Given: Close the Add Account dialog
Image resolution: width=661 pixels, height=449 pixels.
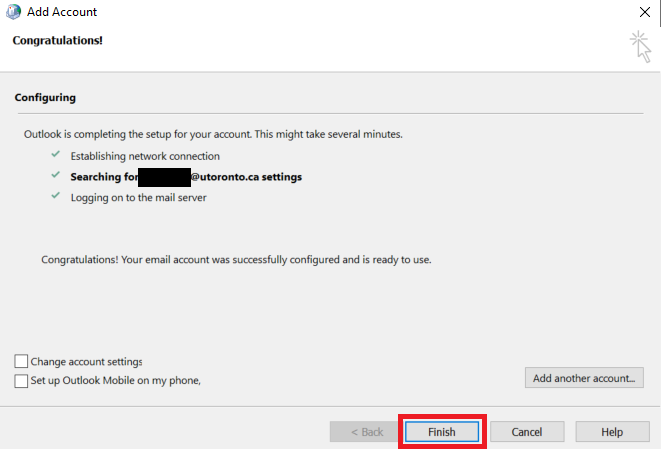Looking at the screenshot, I should 645,12.
